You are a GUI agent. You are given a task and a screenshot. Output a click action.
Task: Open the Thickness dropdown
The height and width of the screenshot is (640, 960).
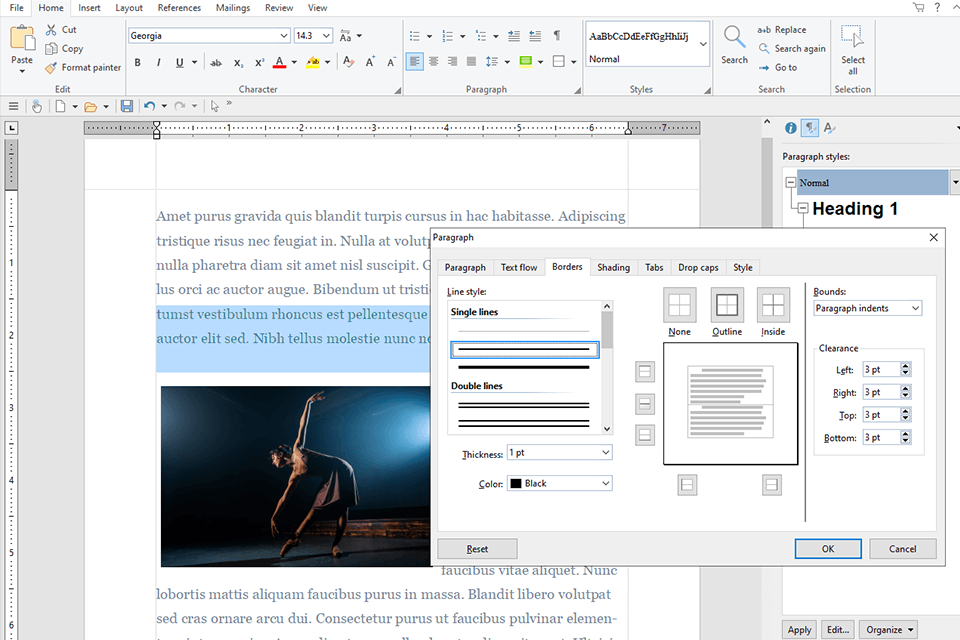tap(559, 452)
